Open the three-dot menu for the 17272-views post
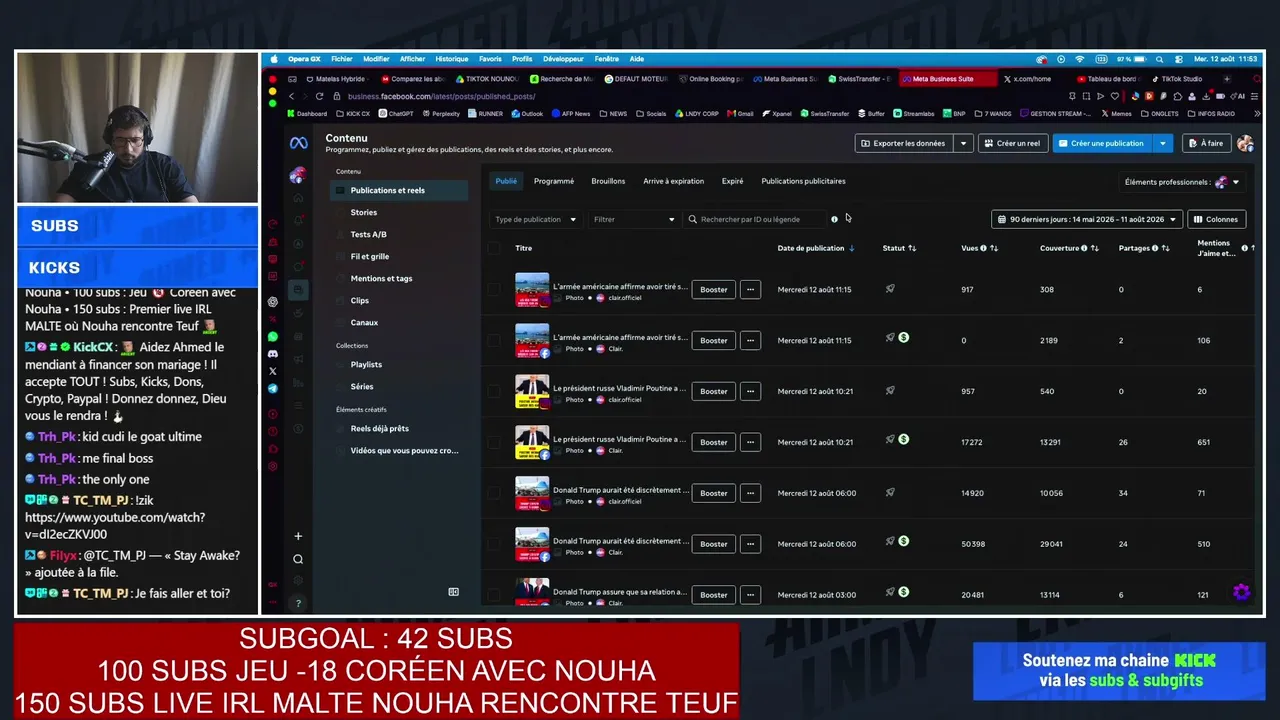The height and width of the screenshot is (720, 1280). (x=751, y=442)
